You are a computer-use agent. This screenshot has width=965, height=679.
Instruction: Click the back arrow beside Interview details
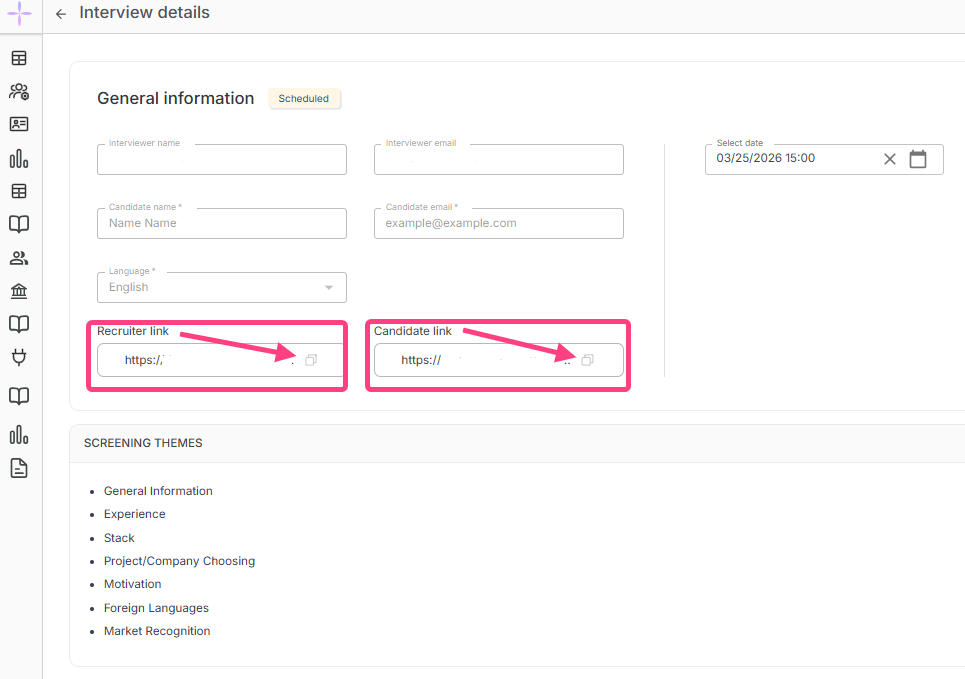61,14
